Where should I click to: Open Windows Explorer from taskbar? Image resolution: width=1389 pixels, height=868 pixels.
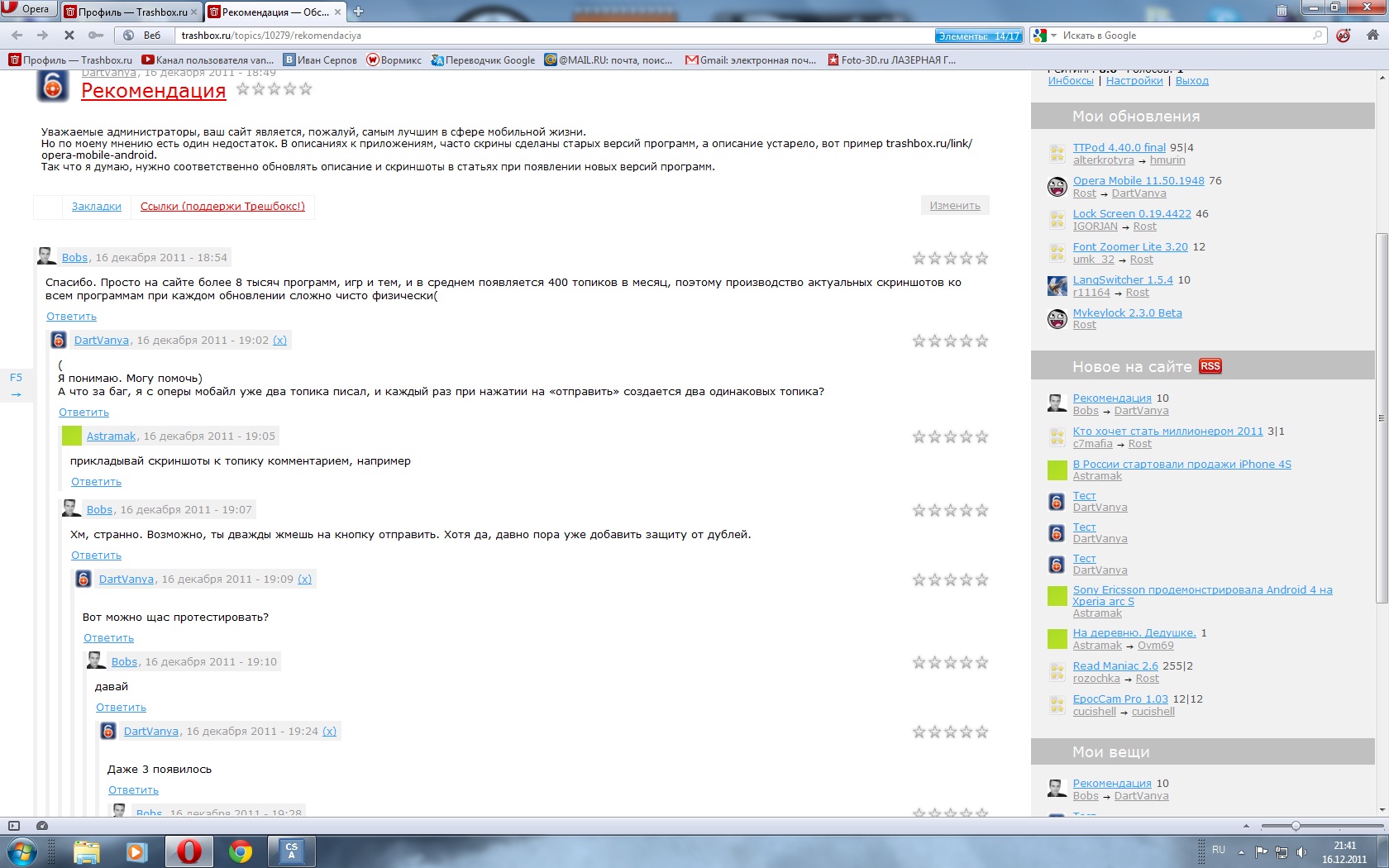coord(86,851)
